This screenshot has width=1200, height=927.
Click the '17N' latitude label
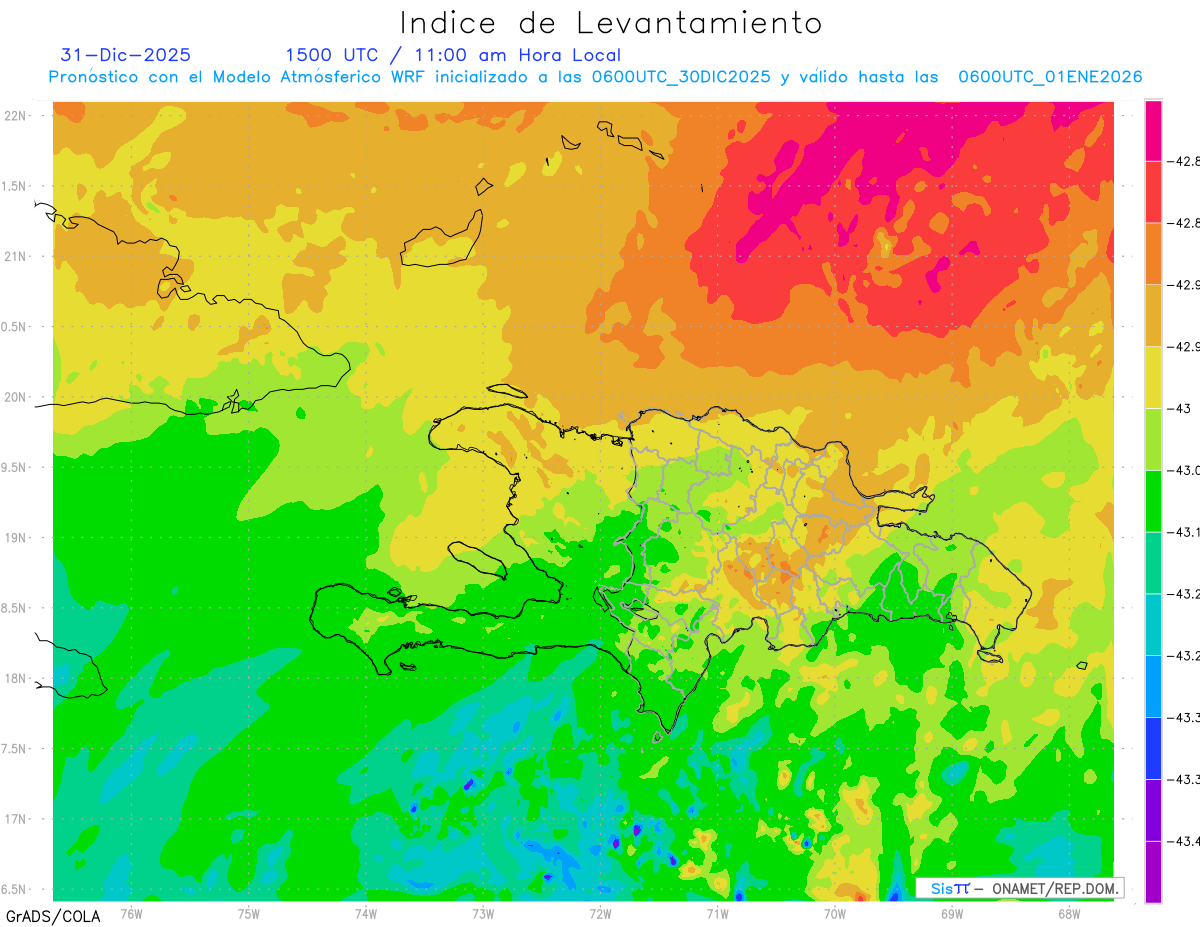17,819
